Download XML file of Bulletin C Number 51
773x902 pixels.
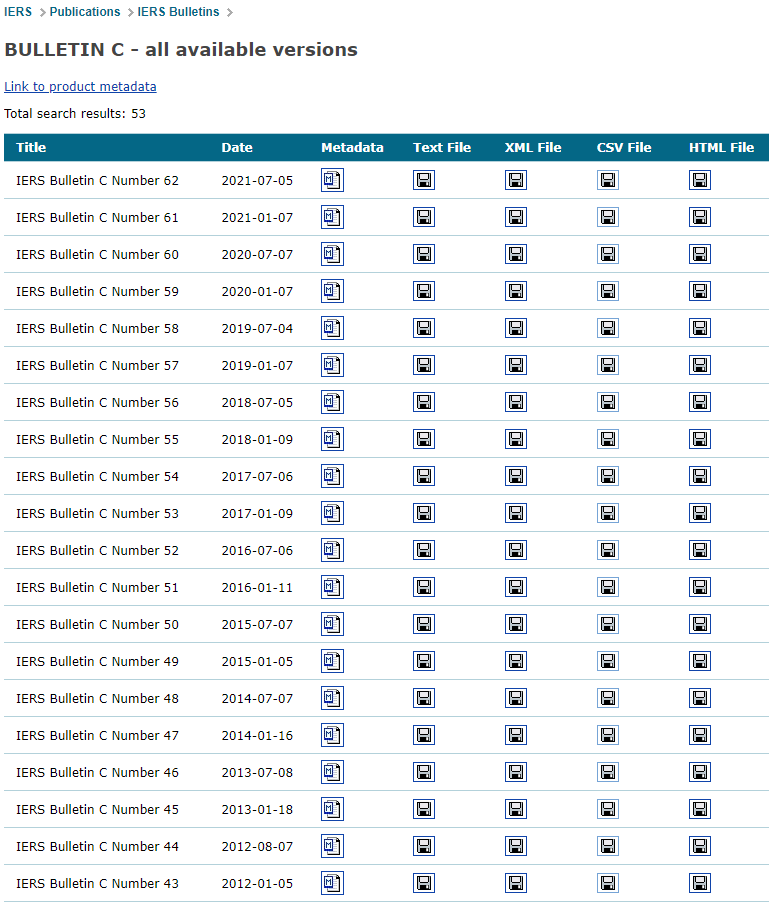[516, 587]
